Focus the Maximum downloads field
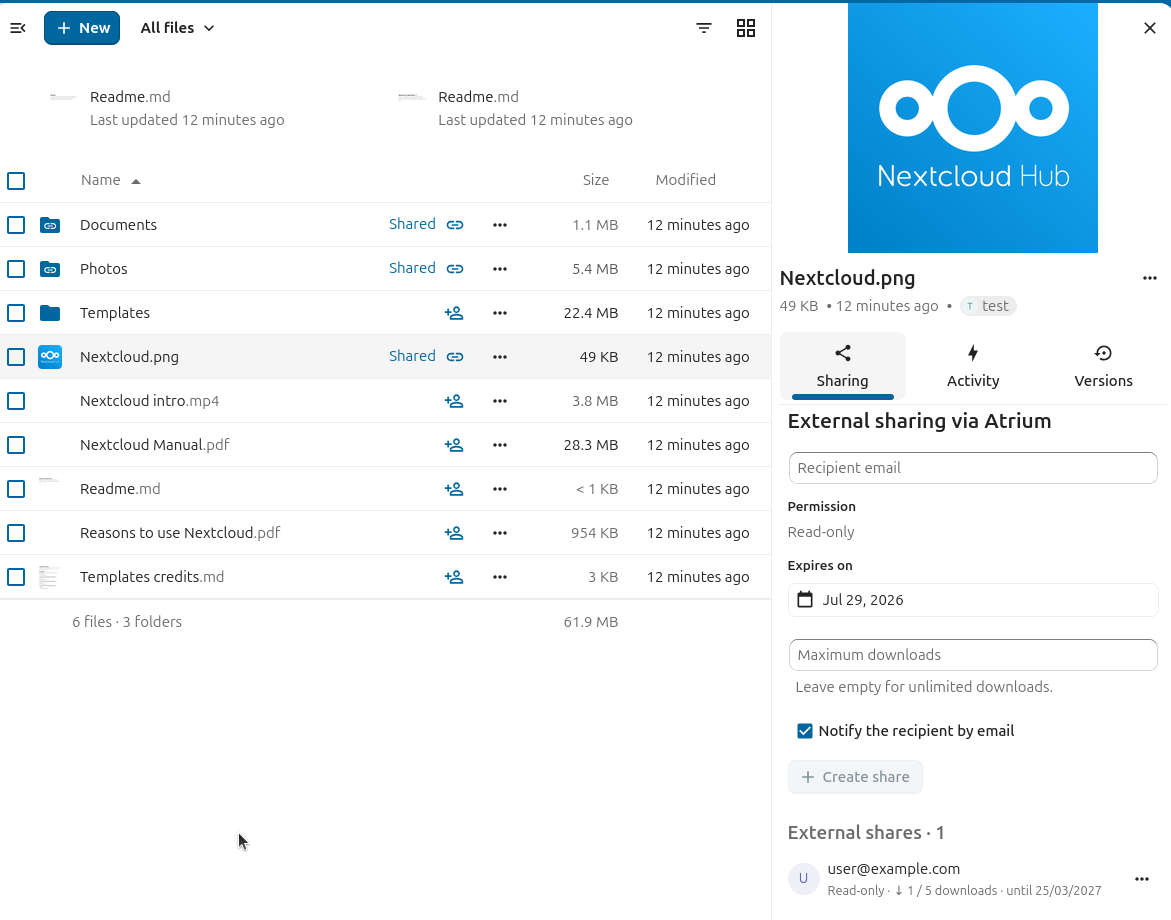The height and width of the screenshot is (920, 1171). [972, 655]
